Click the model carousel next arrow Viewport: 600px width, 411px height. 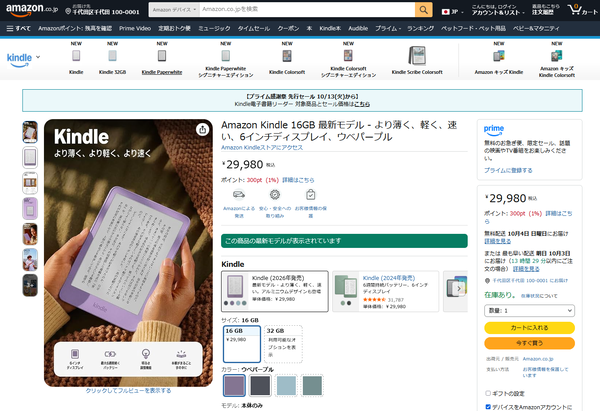[459, 289]
